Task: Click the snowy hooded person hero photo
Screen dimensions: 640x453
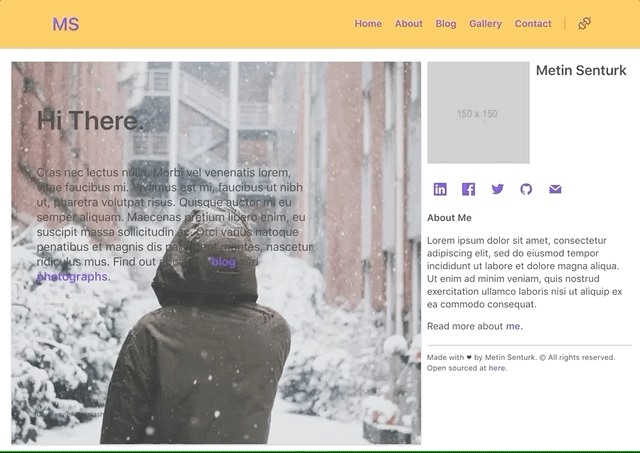Action: [x=216, y=253]
